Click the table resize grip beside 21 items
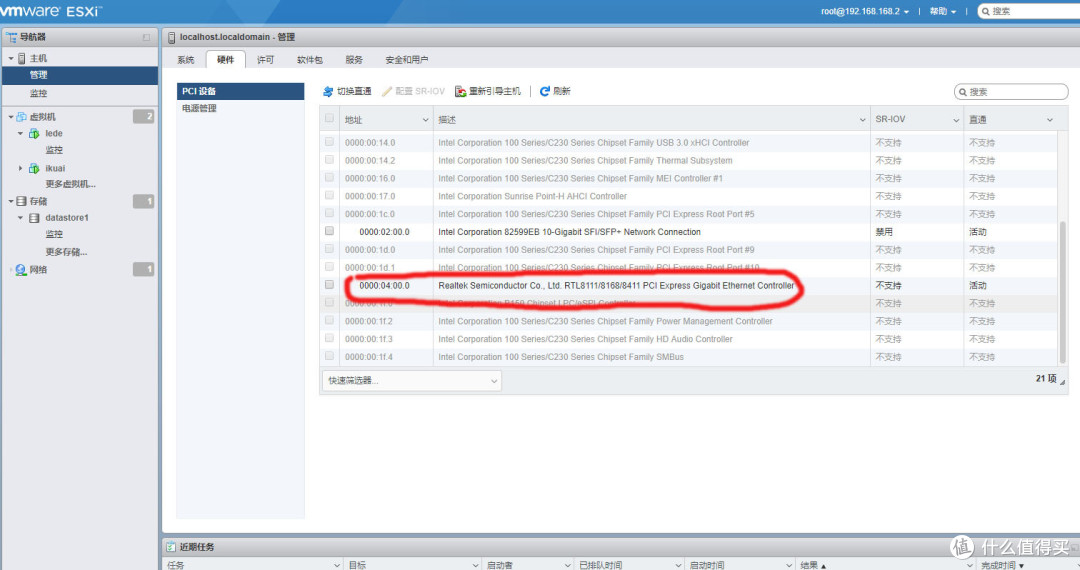The image size is (1080, 570). 1063,381
